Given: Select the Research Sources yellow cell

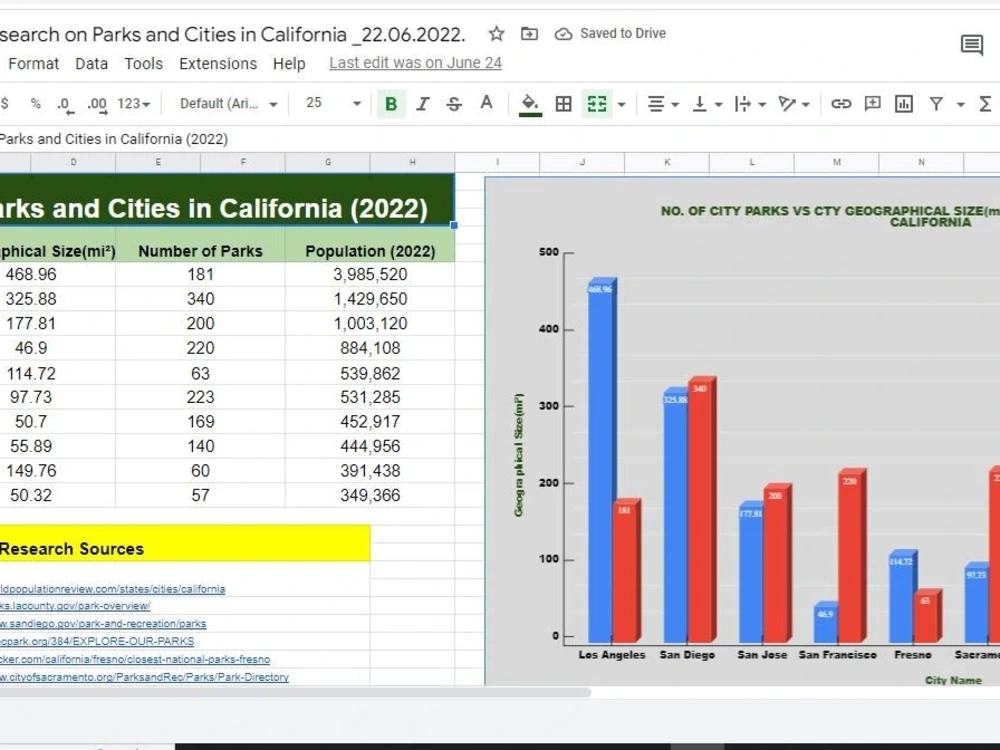Looking at the screenshot, I should (185, 543).
